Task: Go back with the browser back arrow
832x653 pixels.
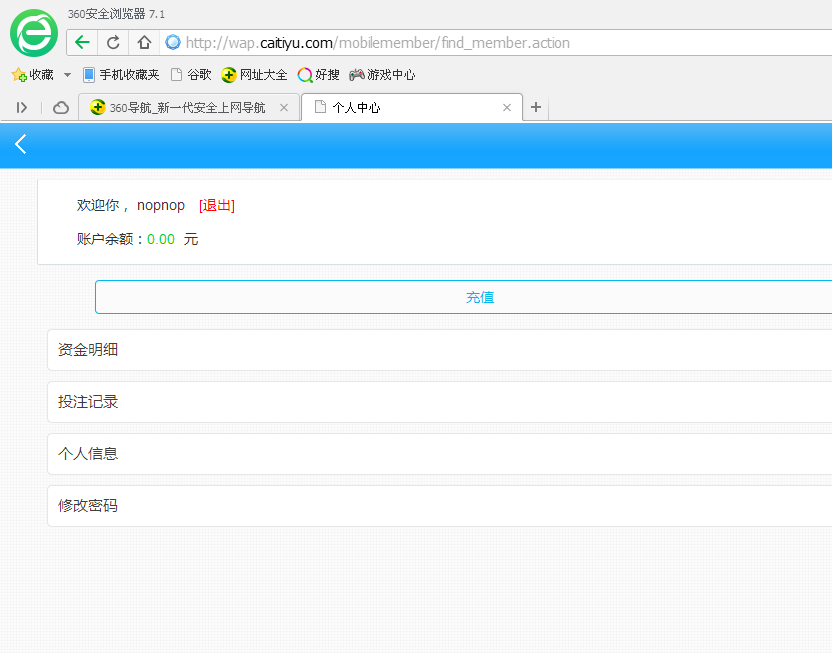Action: click(x=82, y=42)
